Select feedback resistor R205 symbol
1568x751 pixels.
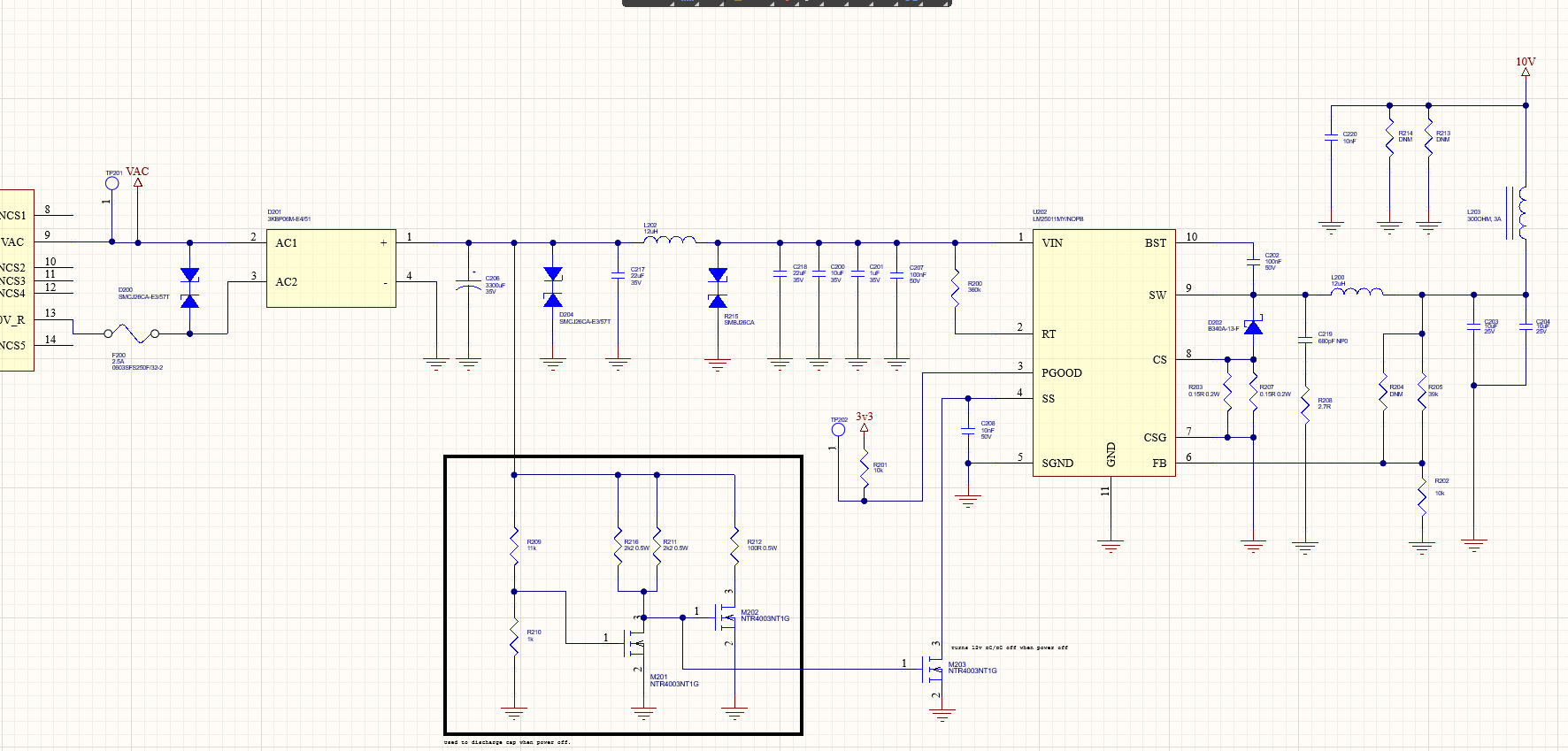tap(1422, 391)
